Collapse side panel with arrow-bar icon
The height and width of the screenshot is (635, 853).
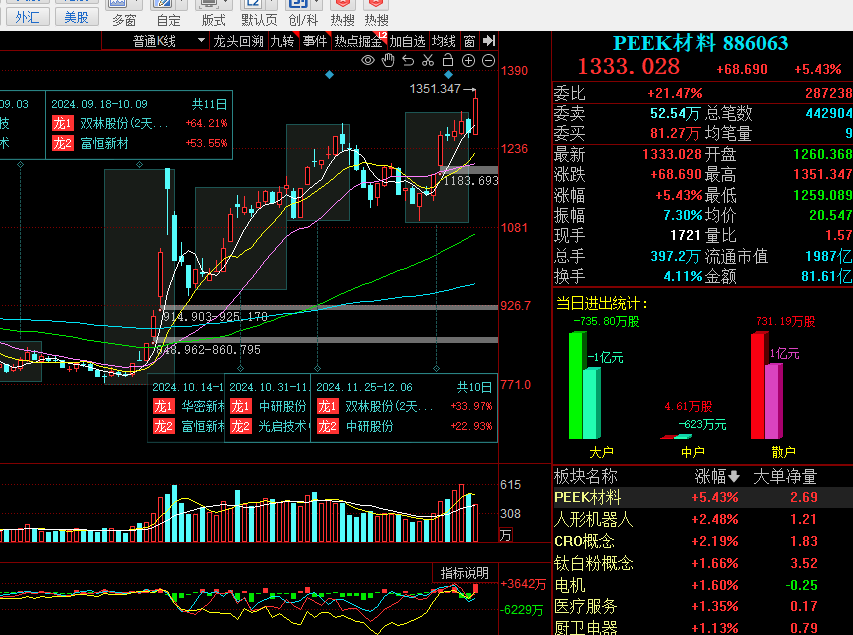coord(489,41)
